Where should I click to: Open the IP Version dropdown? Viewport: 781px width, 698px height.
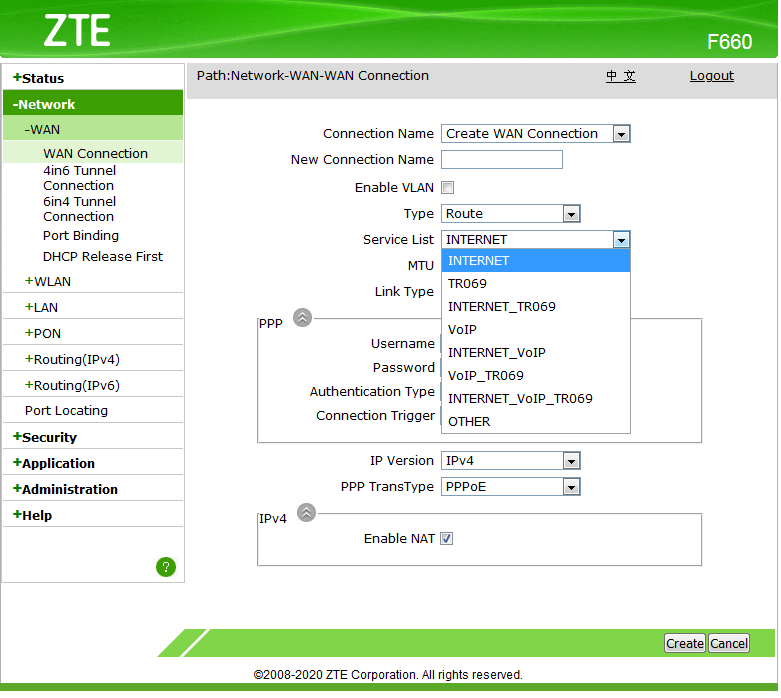click(x=511, y=461)
